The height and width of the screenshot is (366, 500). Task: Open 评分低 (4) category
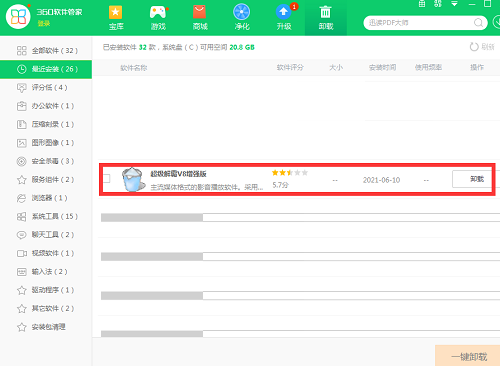(46, 88)
